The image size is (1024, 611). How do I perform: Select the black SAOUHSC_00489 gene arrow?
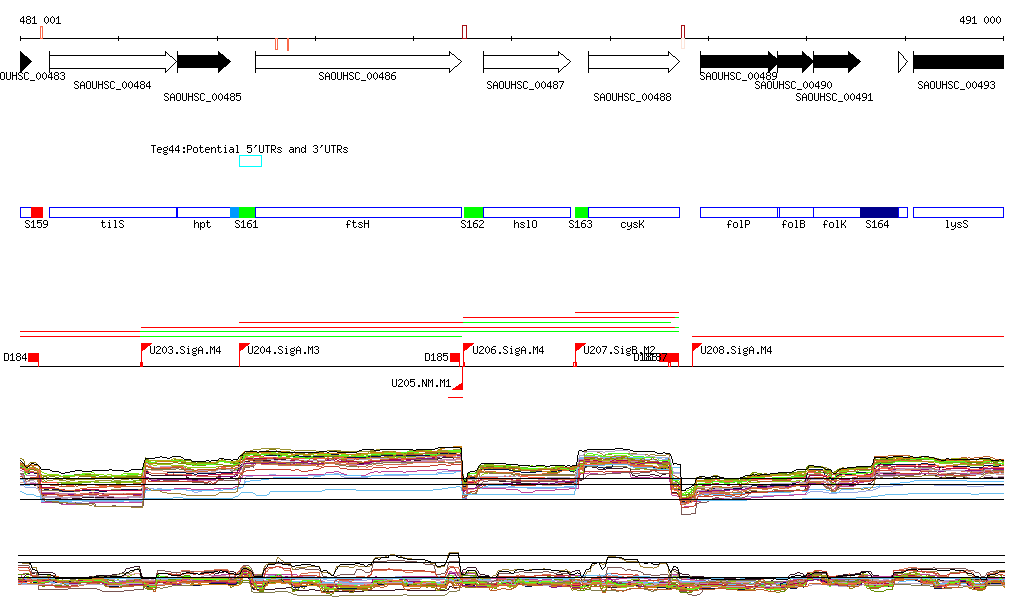(738, 62)
